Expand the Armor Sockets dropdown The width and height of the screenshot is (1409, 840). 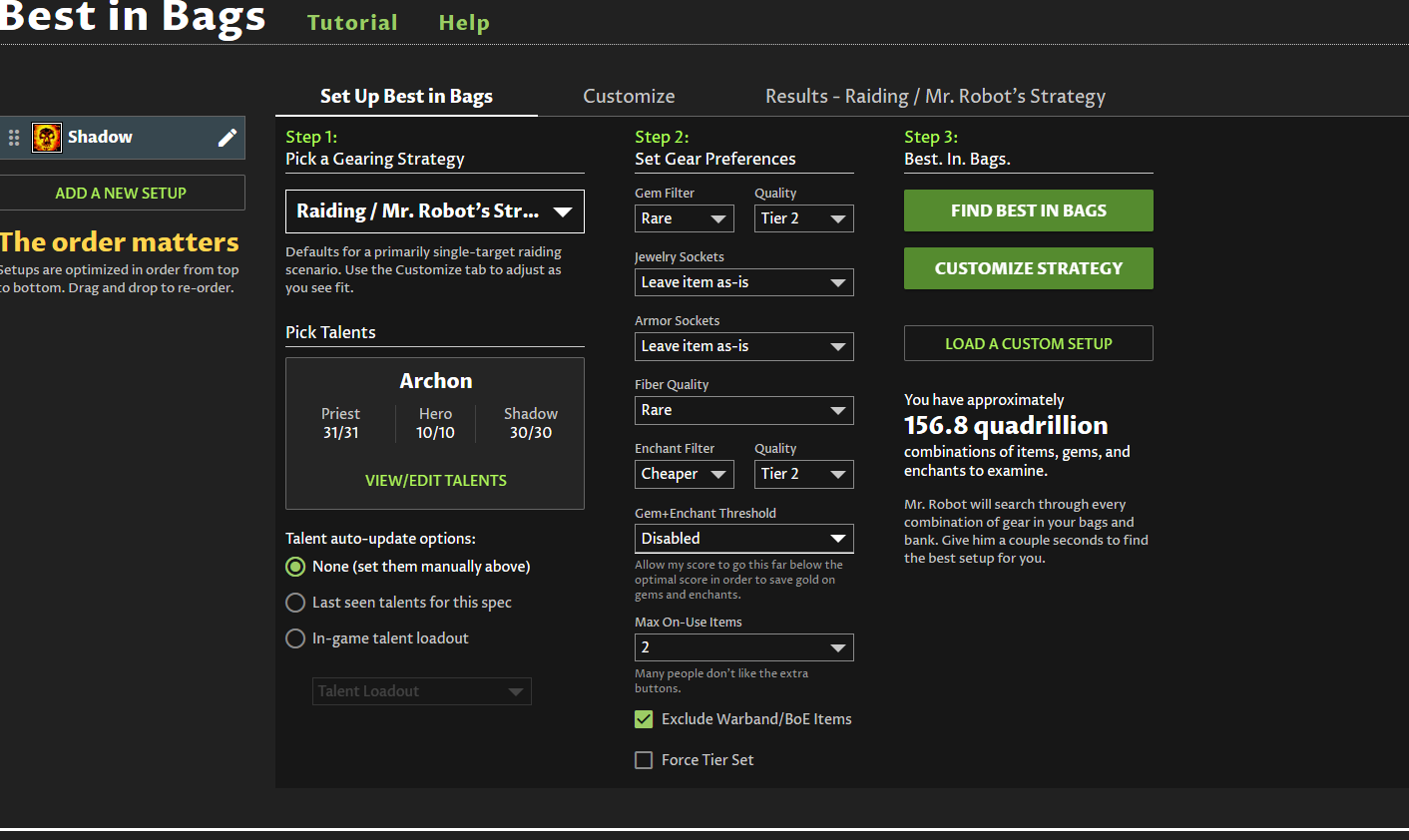click(743, 346)
